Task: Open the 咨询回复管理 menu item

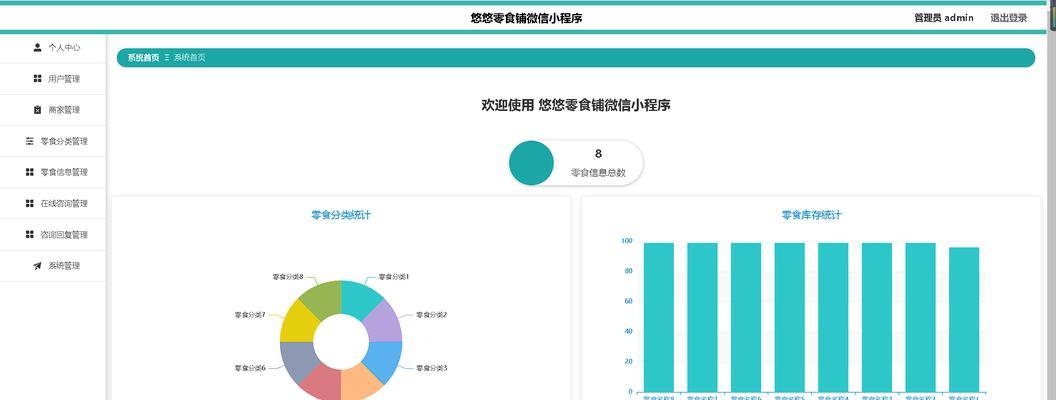Action: click(53, 234)
